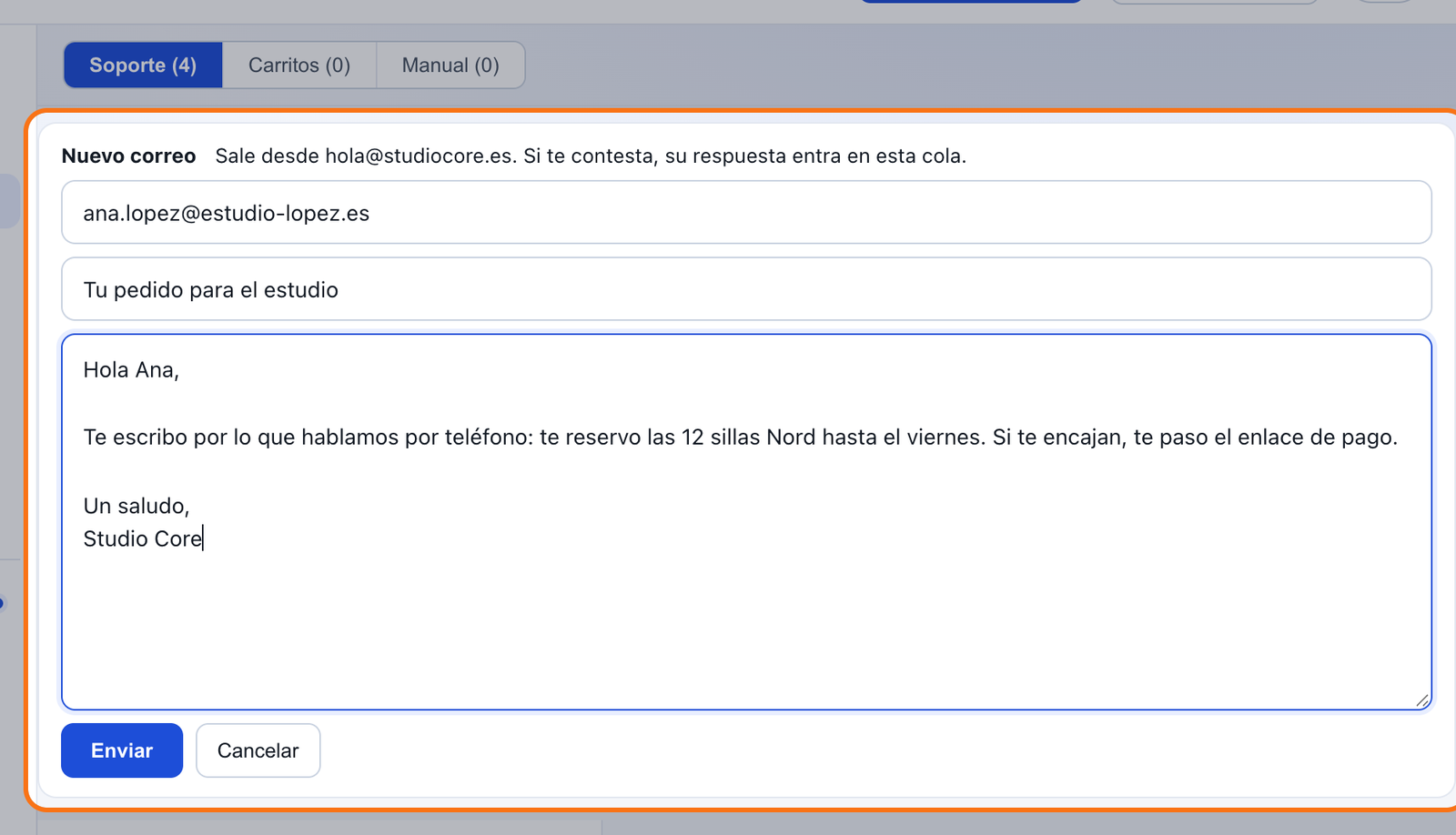Grab the message box resize handle
The image size is (1456, 835).
[x=1422, y=700]
